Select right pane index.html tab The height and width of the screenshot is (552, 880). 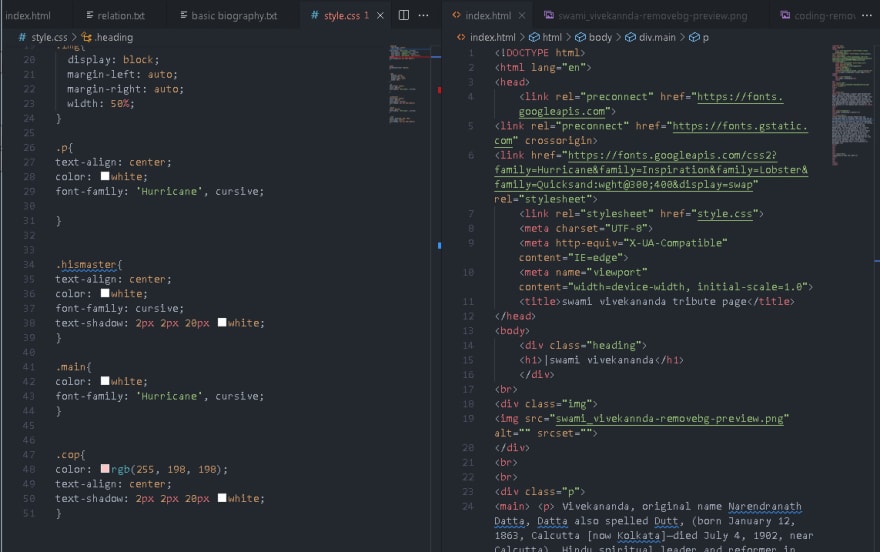[x=488, y=16]
